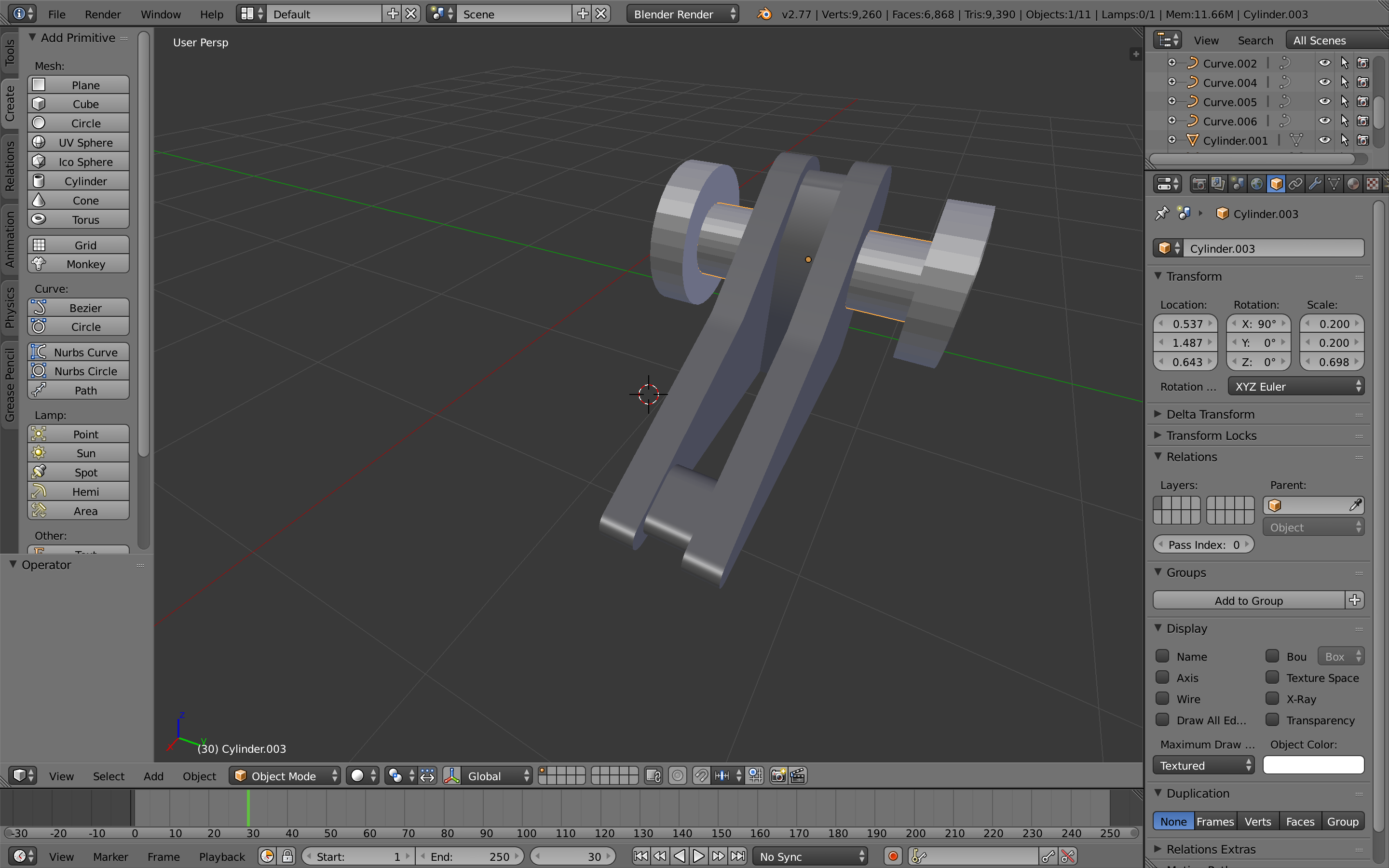Toggle the snap magnet icon
The width and height of the screenshot is (1389, 868).
(x=701, y=775)
